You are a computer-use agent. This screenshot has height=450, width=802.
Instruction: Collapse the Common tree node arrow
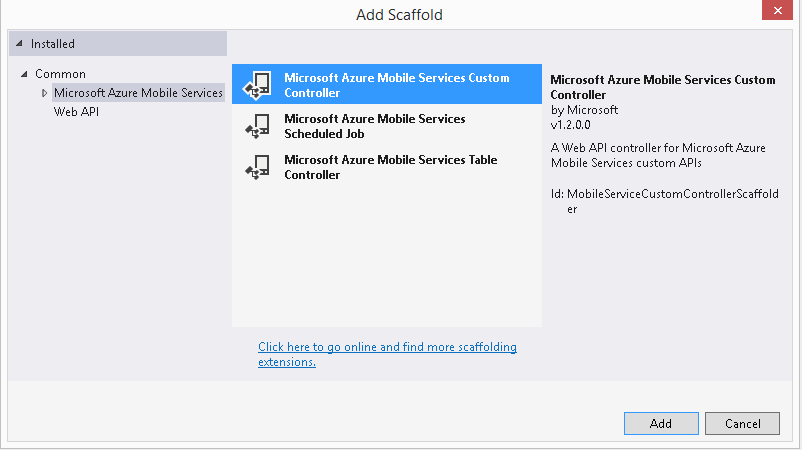click(x=24, y=74)
